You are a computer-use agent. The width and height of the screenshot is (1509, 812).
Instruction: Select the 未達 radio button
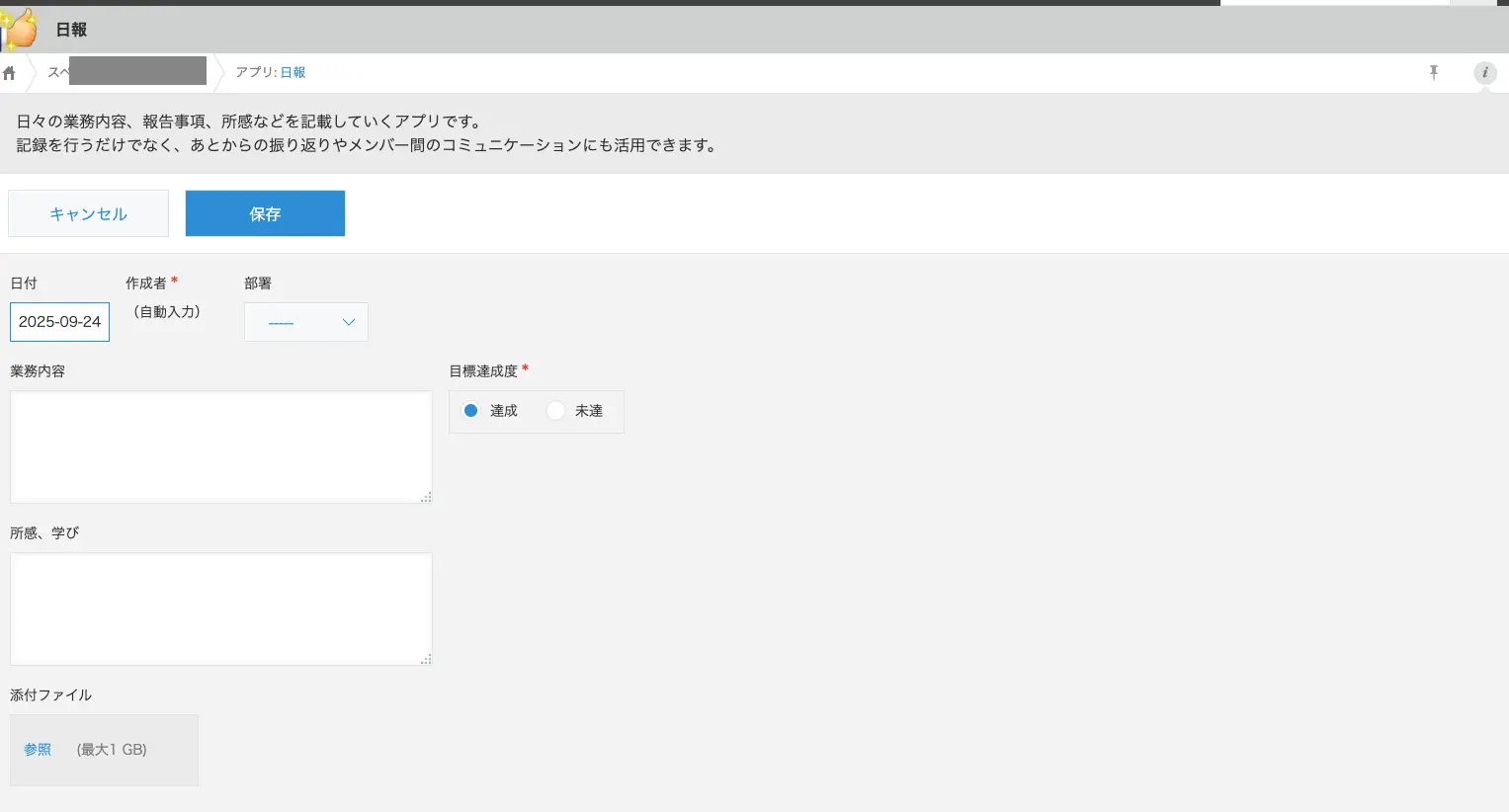(556, 411)
